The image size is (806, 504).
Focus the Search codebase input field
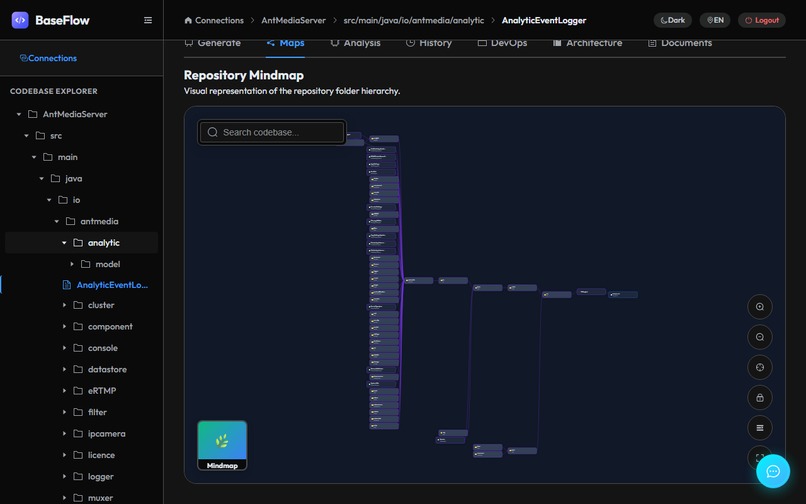(x=272, y=132)
